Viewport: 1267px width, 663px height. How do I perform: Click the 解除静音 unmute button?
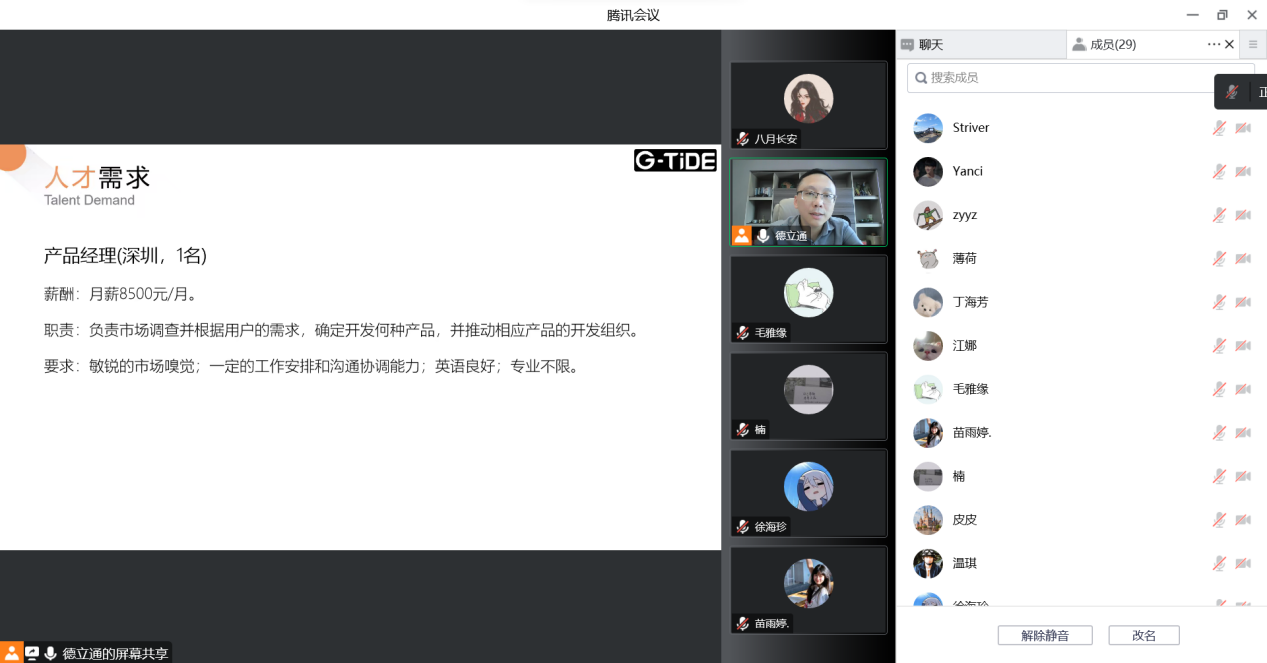point(1044,635)
